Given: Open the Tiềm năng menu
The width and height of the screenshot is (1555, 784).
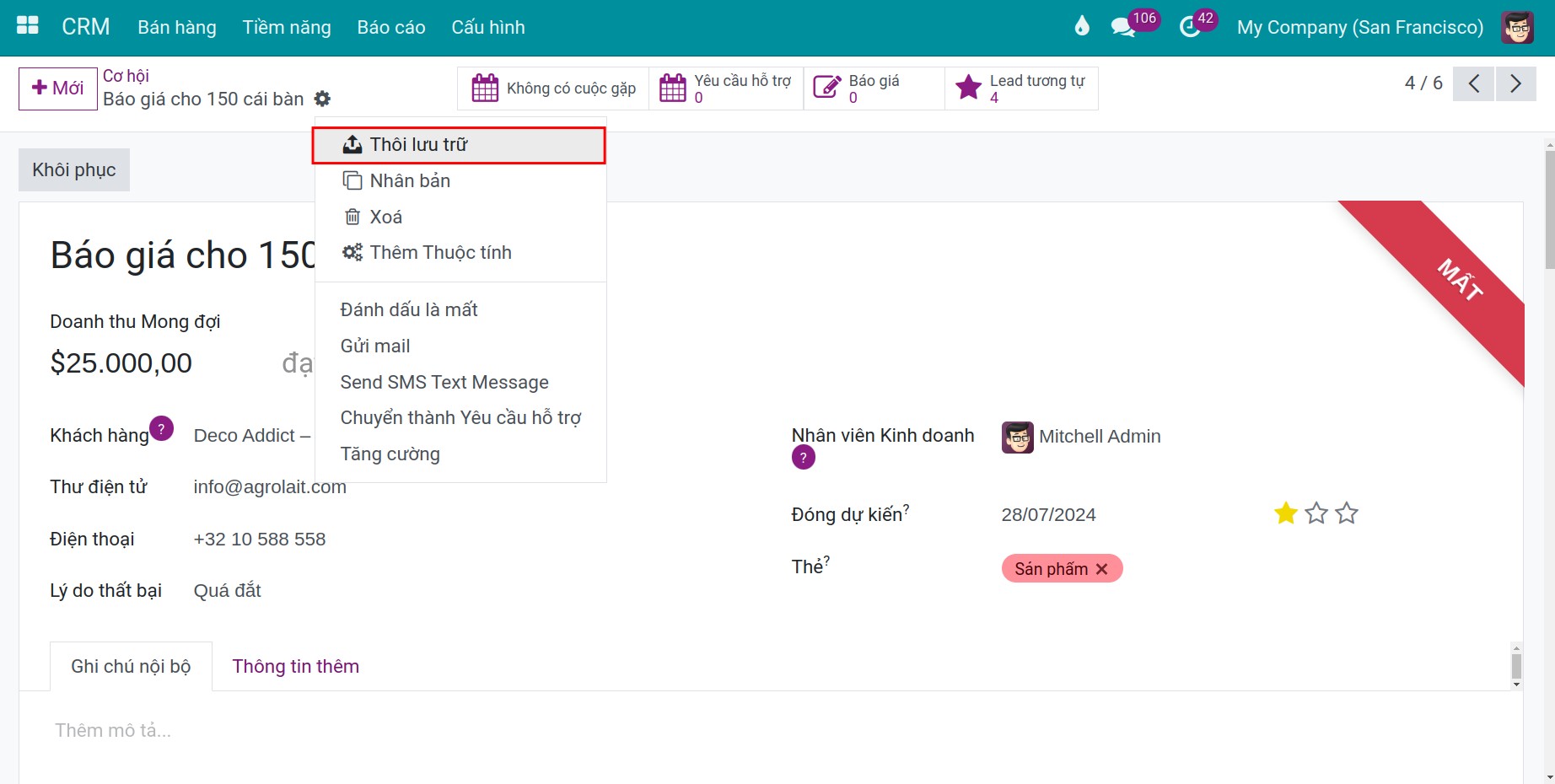Looking at the screenshot, I should click(x=287, y=27).
